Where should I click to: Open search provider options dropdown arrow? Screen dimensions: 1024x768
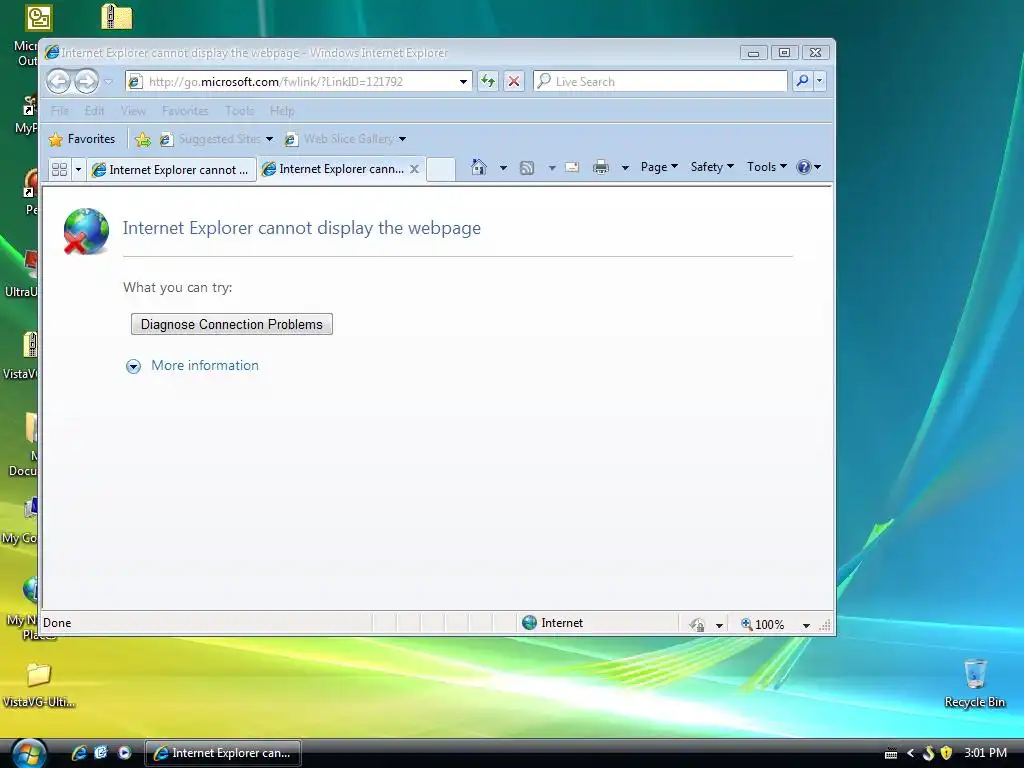click(820, 82)
